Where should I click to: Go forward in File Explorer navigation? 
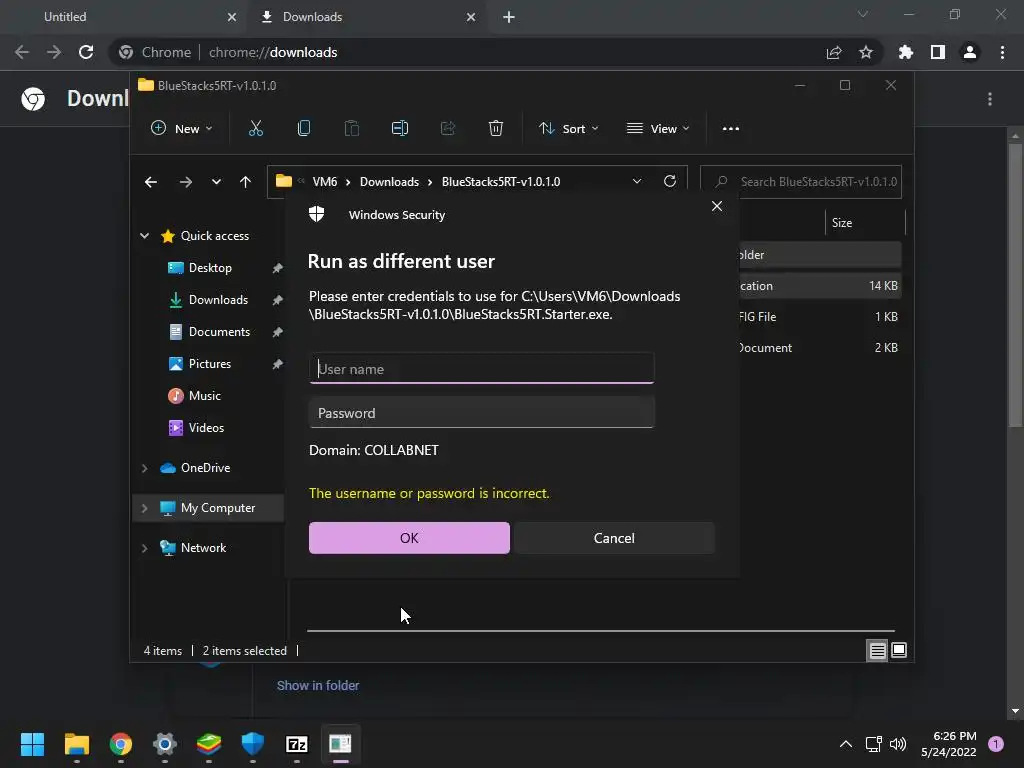tap(186, 182)
